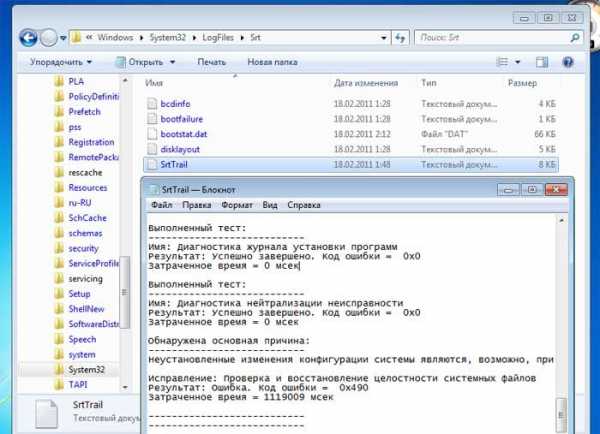Viewport: 600px width, 434px height.
Task: Sort by Дата изменения column
Action: click(x=366, y=83)
